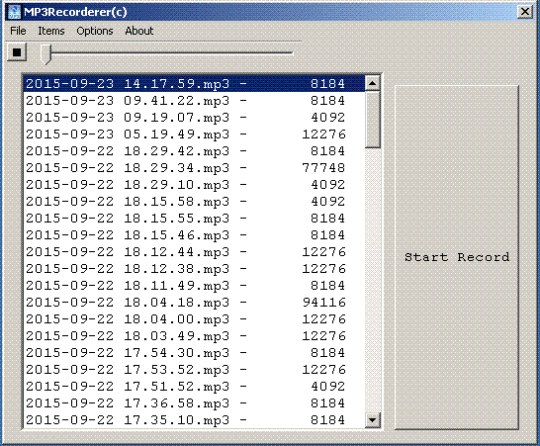540x446 pixels.
Task: Select recording 2015-09-22 18.04.00.mp3
Action: pos(195,319)
